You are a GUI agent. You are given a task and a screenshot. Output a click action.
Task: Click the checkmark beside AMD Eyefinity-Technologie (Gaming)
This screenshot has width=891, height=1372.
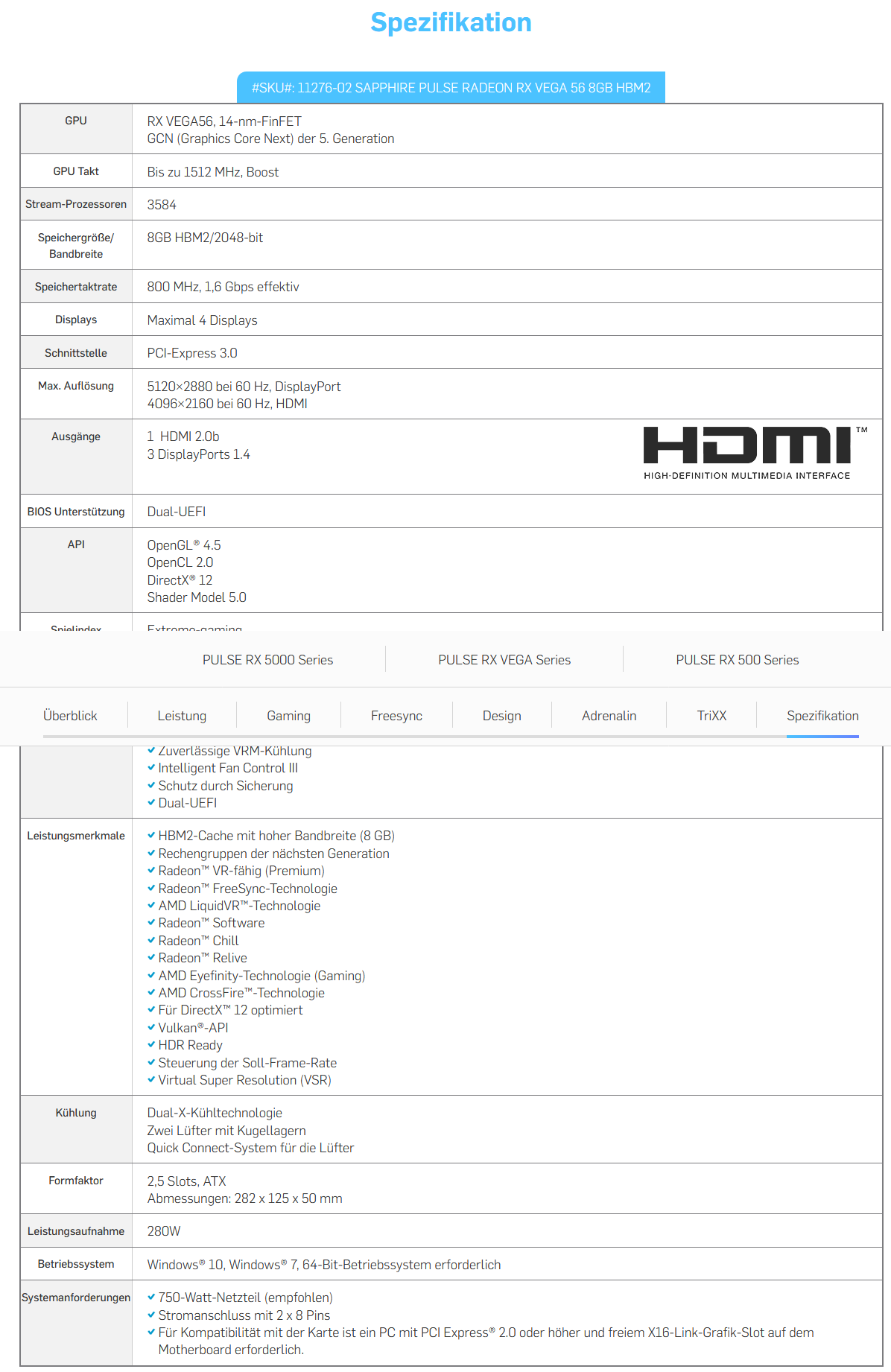[151, 975]
